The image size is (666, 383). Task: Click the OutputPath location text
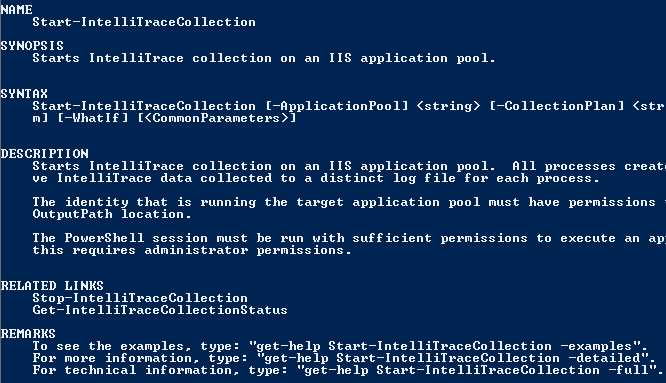(x=112, y=214)
